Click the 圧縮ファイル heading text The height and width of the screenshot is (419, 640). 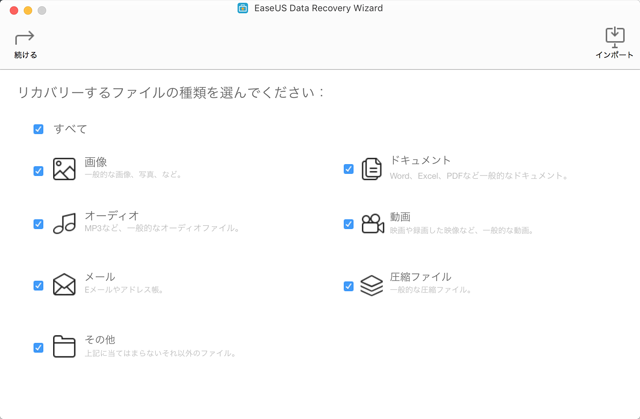click(x=420, y=277)
